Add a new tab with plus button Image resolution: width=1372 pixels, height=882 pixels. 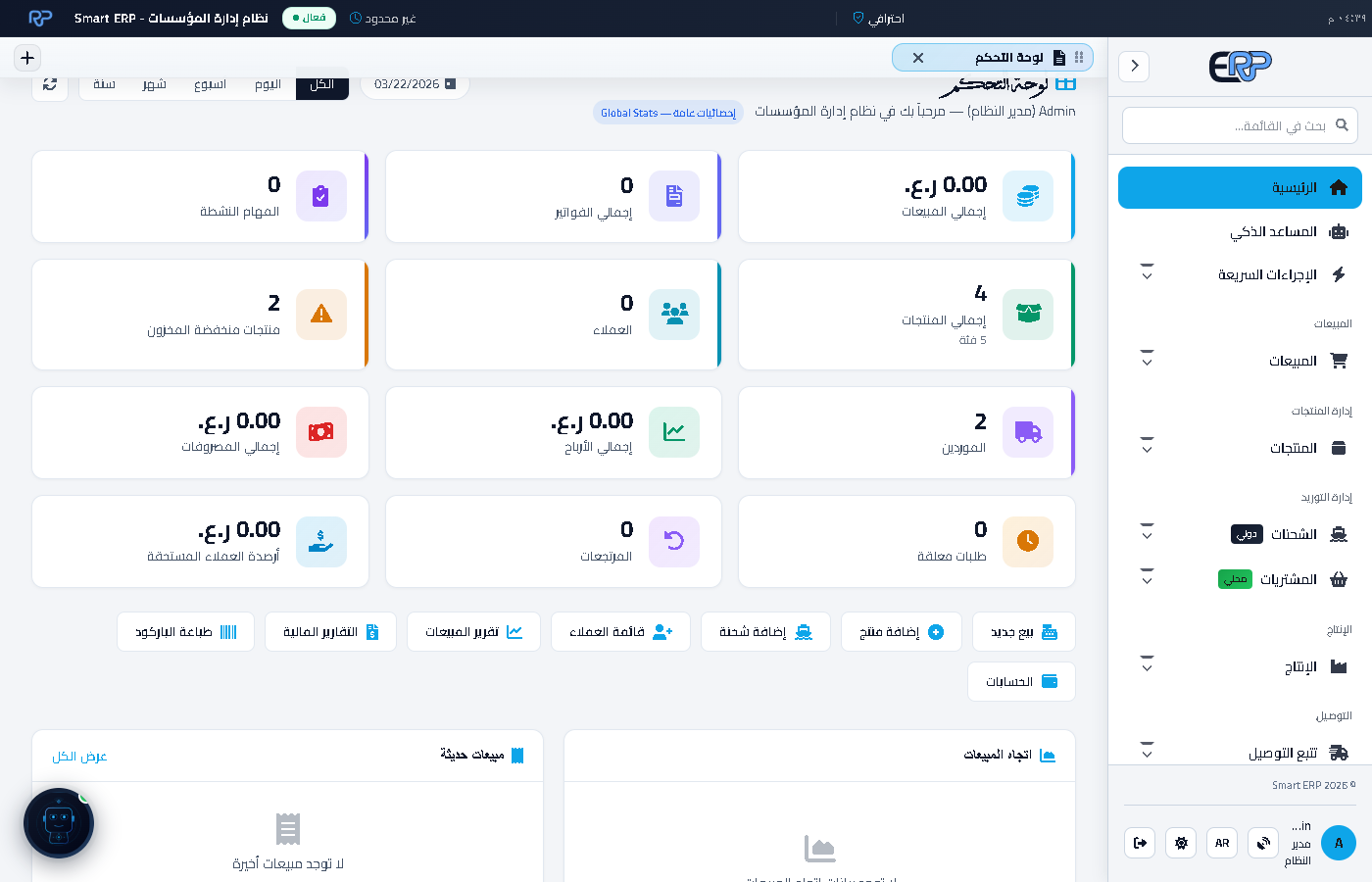[27, 58]
